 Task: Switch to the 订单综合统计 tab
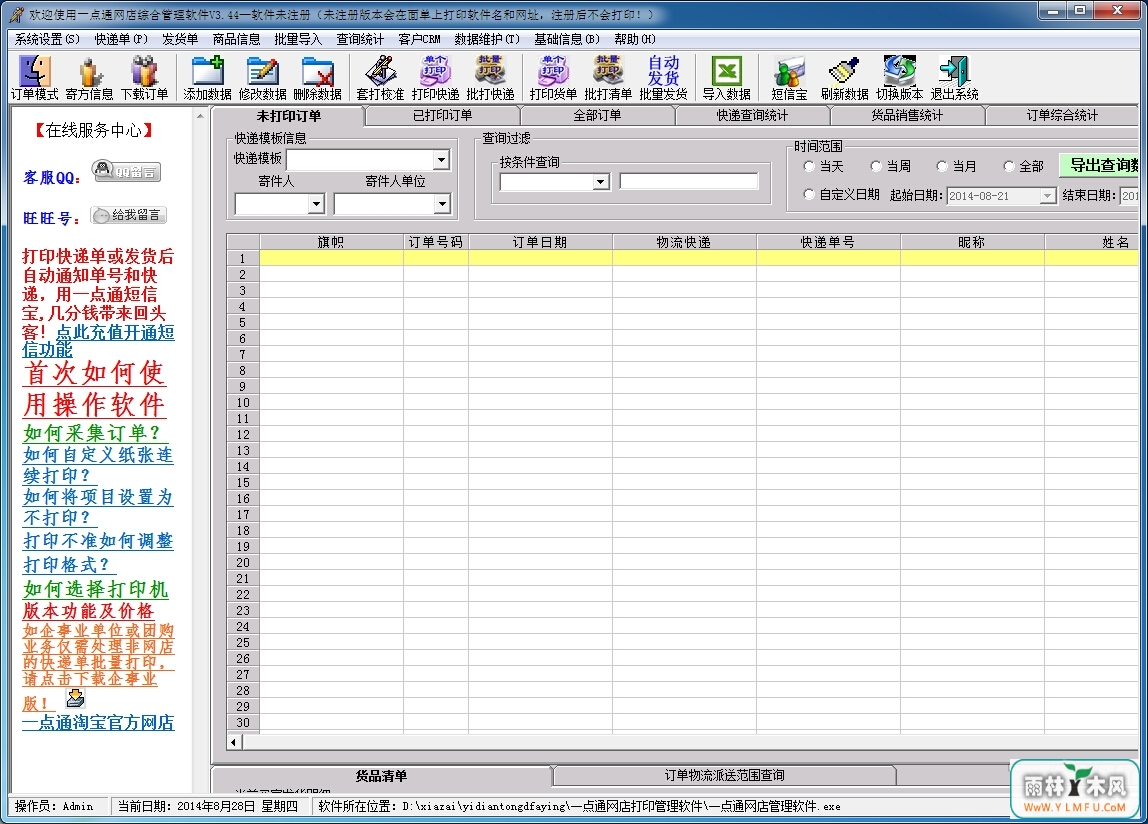[x=1062, y=116]
